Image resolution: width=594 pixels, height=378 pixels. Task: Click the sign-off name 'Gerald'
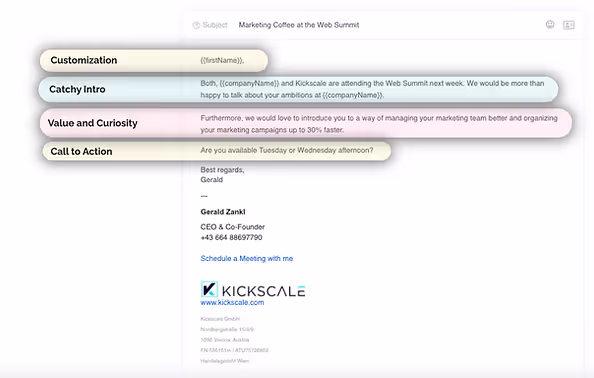(211, 180)
